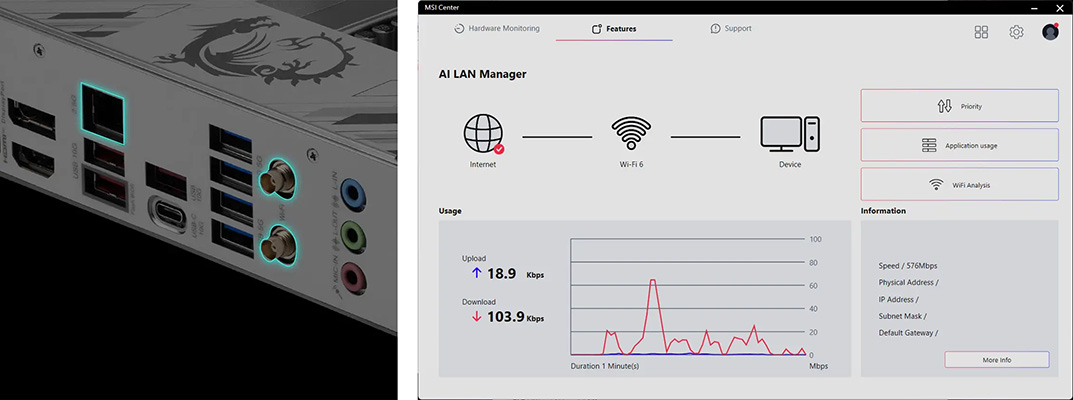Image resolution: width=1073 pixels, height=400 pixels.
Task: Click the Hardware Monitoring gauge icon
Action: click(x=460, y=29)
